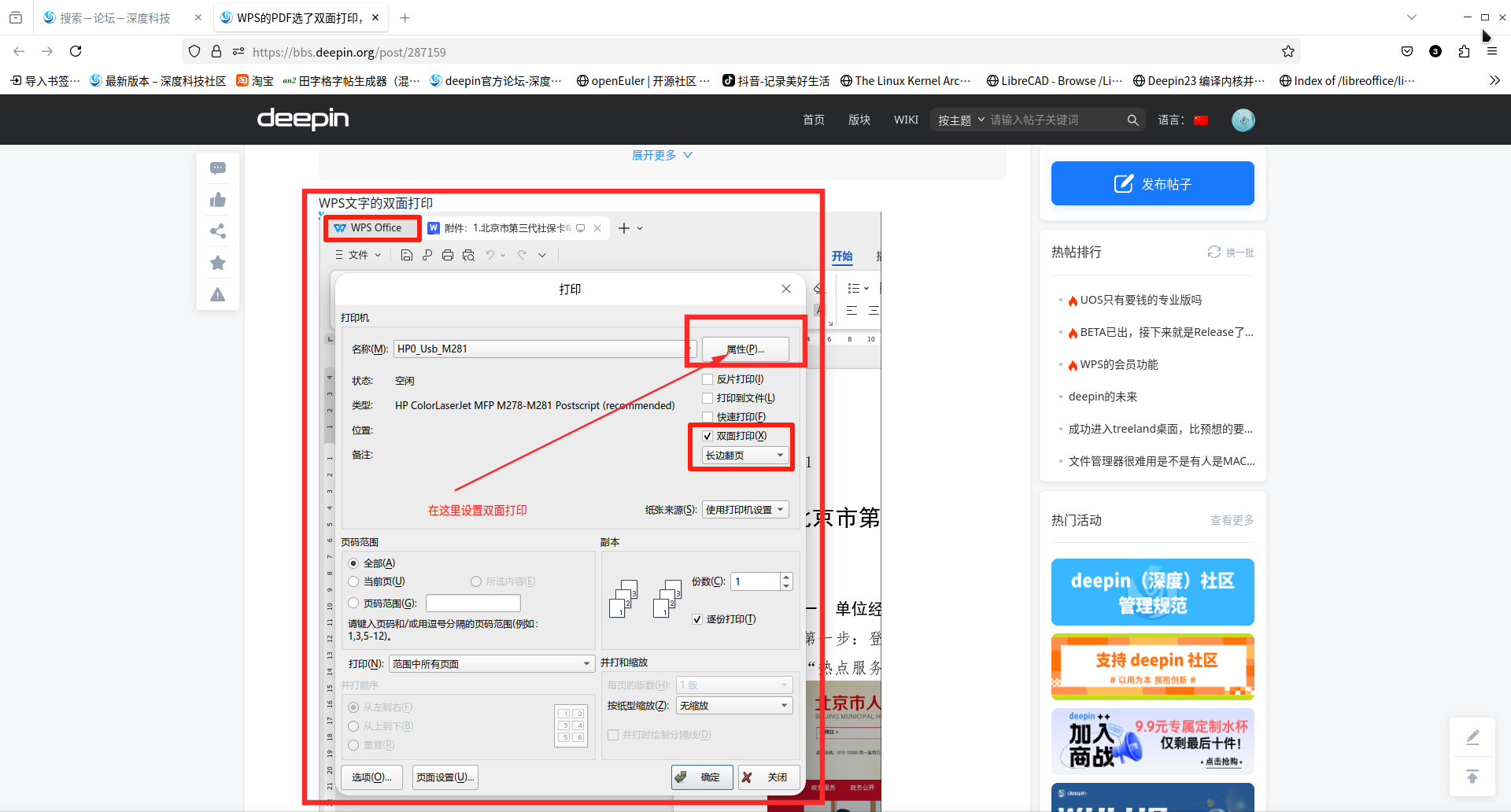This screenshot has height=812, width=1511.
Task: Open the 淘宝 bookmark
Action: coord(255,80)
